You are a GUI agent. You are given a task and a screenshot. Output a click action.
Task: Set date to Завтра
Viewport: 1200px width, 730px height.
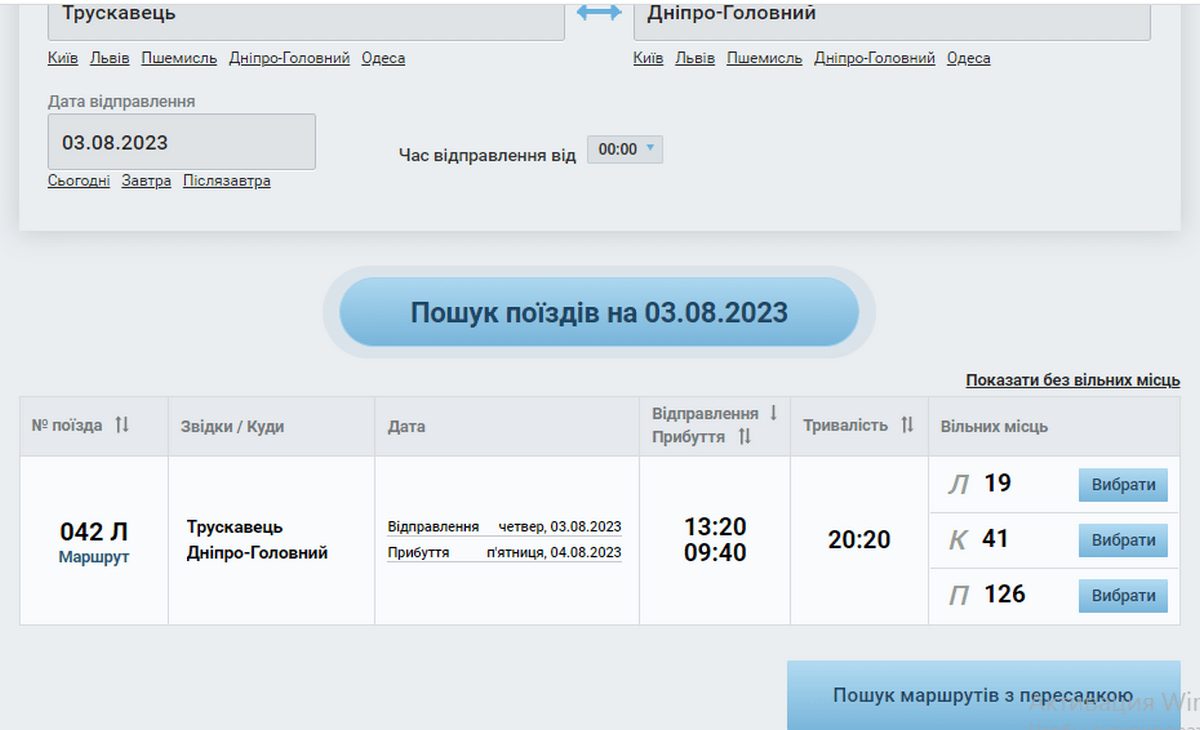coord(146,181)
